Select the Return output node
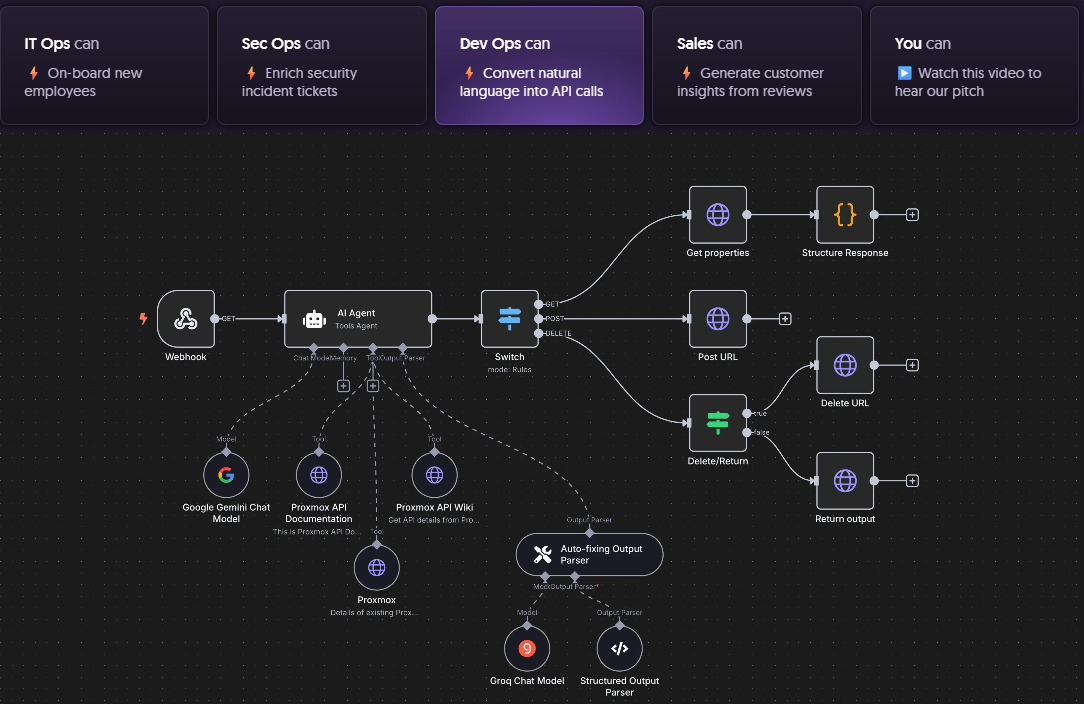 point(845,481)
